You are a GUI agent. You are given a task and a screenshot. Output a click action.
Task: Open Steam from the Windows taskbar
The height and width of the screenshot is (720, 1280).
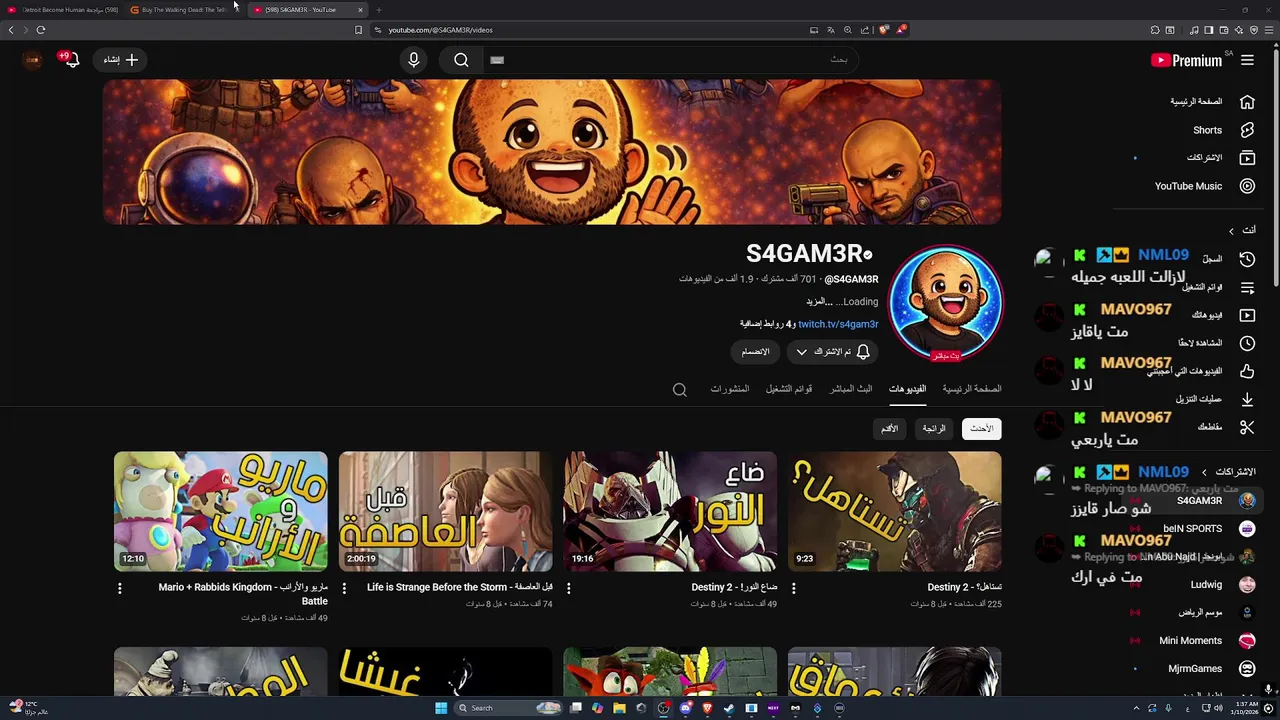729,708
